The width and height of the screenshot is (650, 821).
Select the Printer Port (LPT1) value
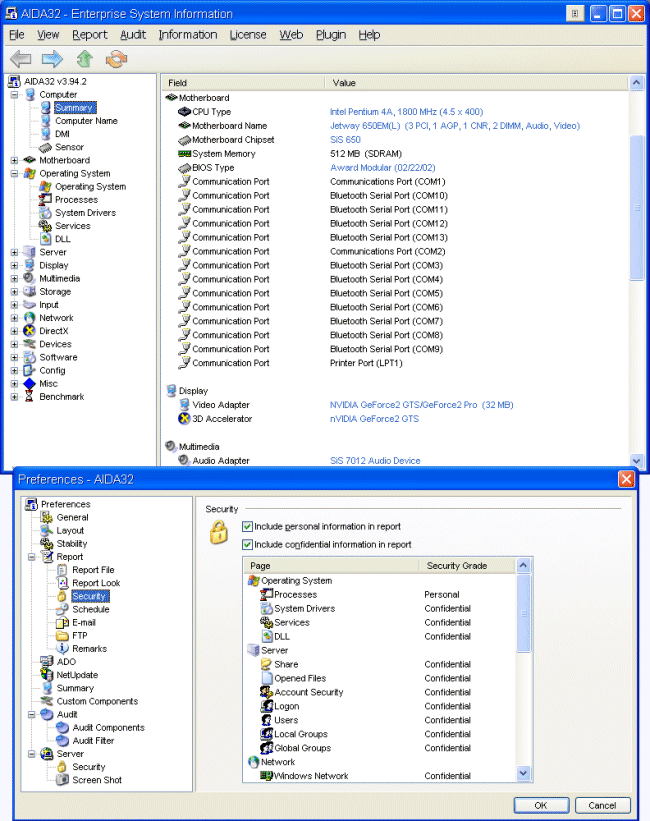coord(366,363)
